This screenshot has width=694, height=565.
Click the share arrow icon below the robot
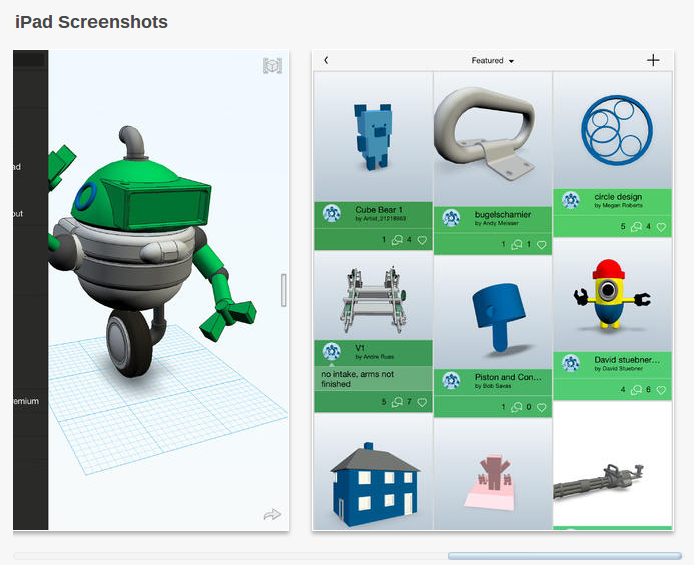point(272,514)
